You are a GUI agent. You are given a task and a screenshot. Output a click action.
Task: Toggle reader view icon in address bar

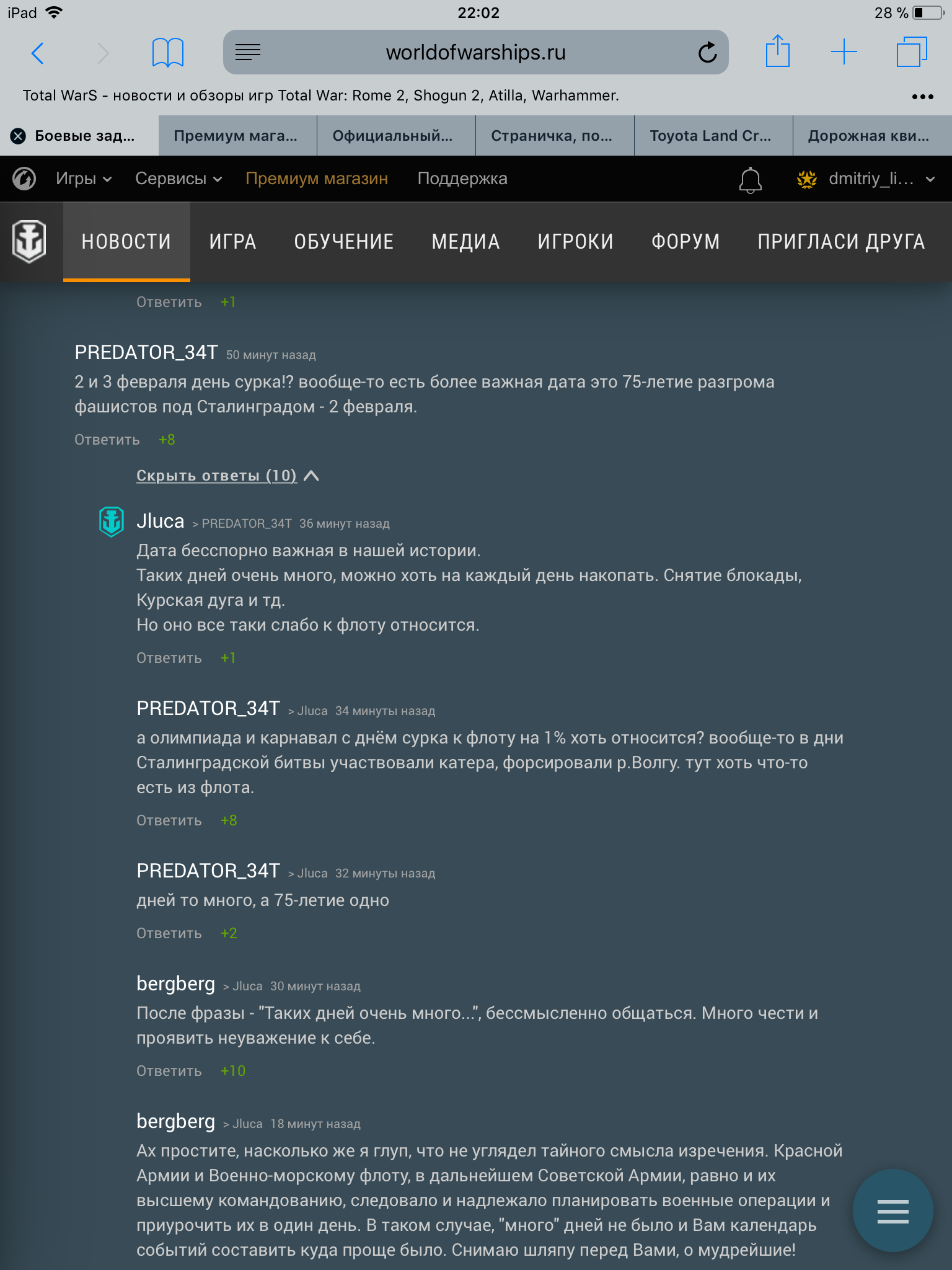click(248, 53)
